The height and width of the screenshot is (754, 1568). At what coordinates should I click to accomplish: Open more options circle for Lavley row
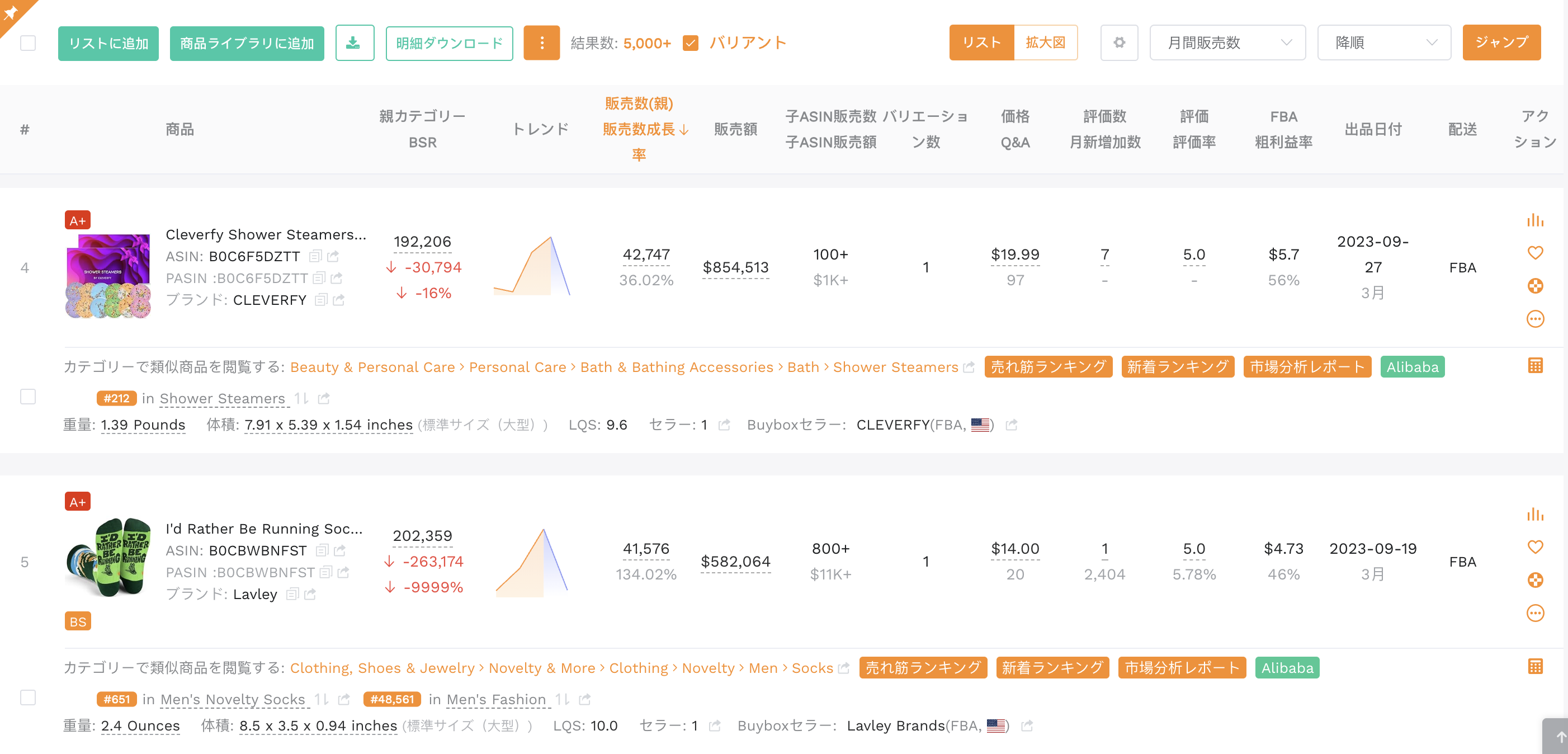(1535, 612)
